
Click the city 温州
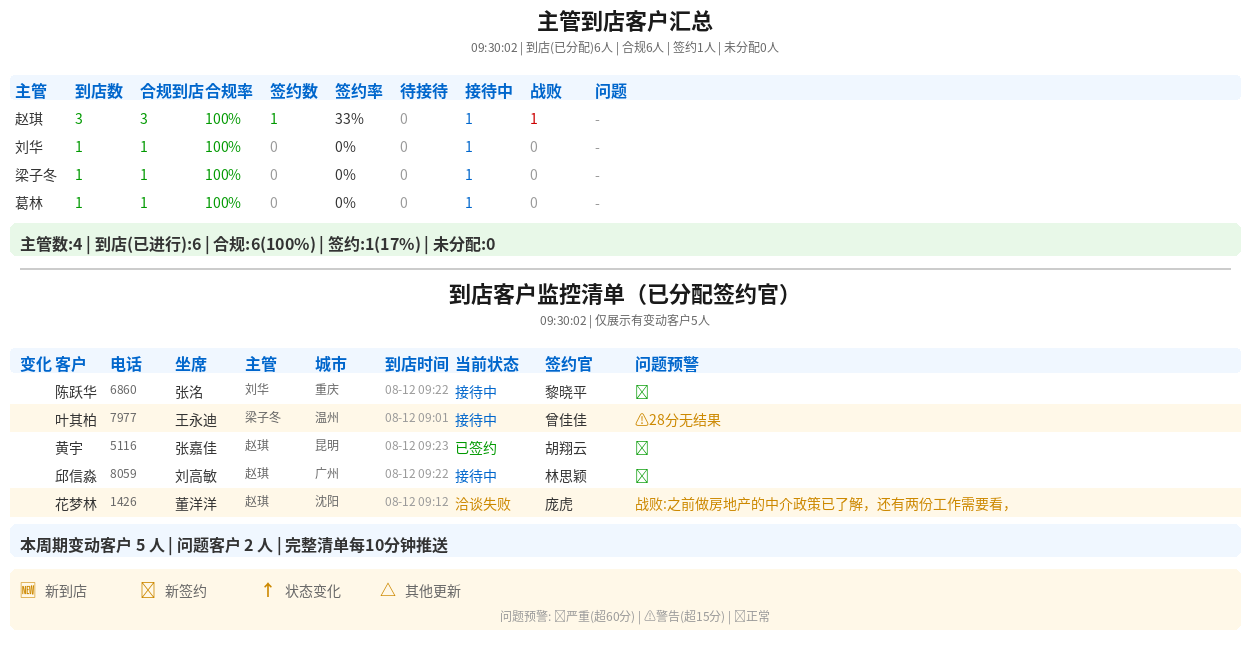pyautogui.click(x=327, y=418)
